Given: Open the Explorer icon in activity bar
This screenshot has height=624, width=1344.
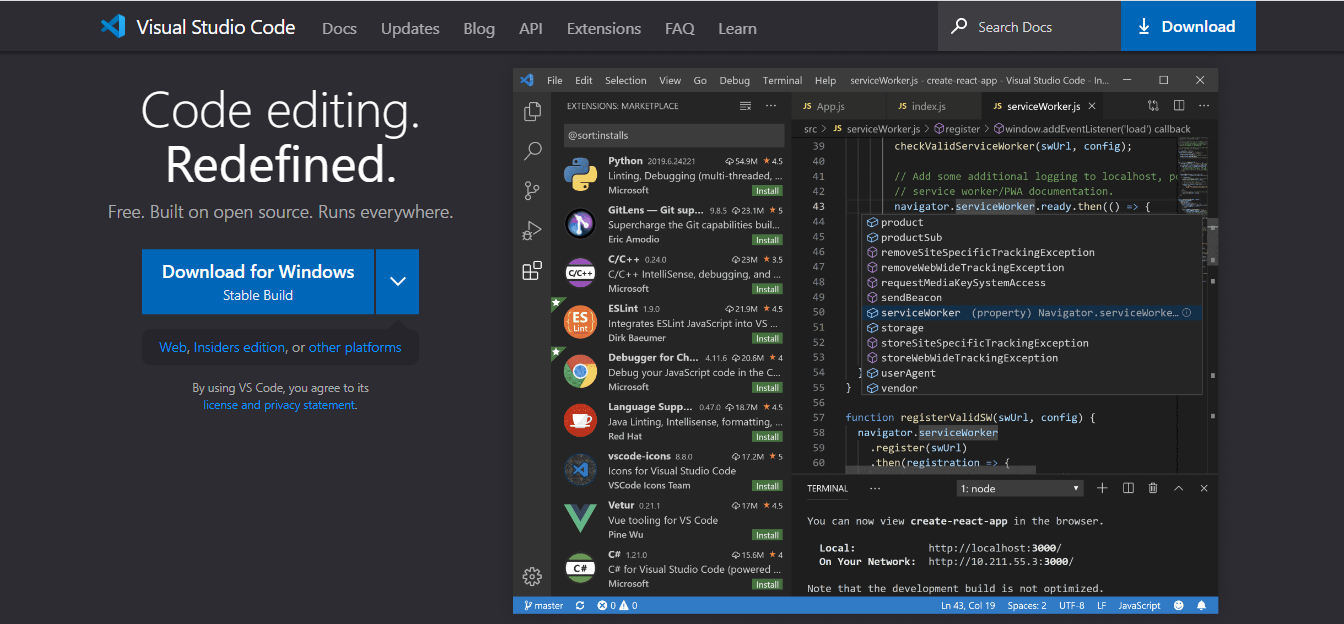Looking at the screenshot, I should click(x=532, y=112).
